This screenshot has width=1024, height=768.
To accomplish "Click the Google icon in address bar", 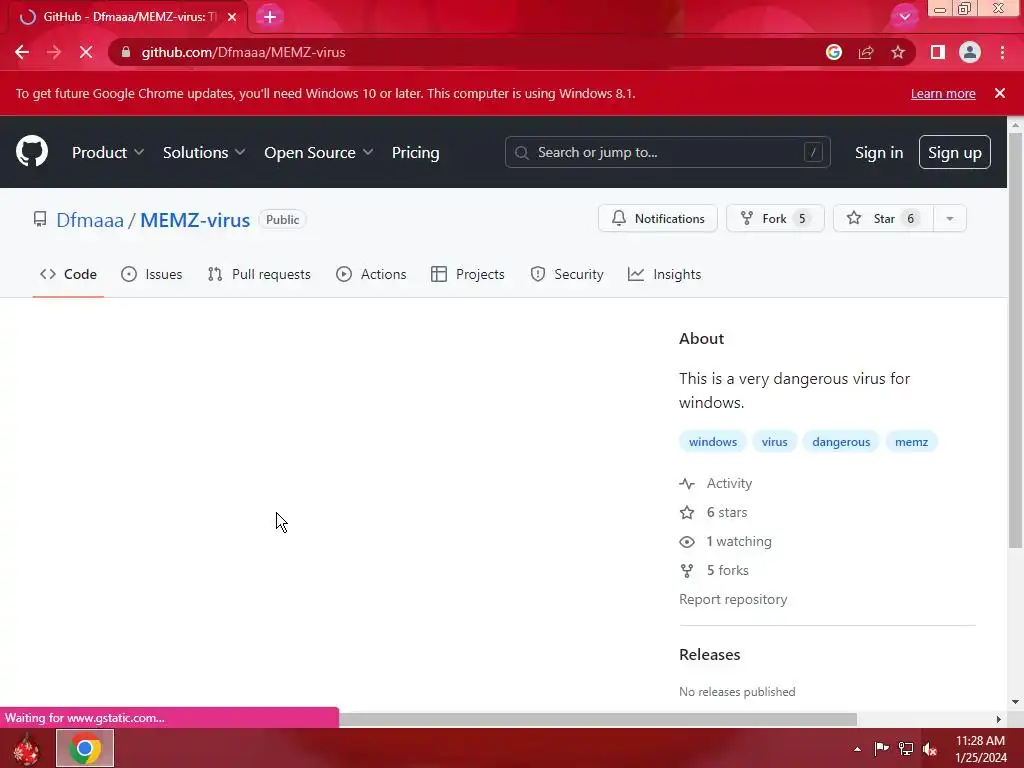I will [834, 52].
